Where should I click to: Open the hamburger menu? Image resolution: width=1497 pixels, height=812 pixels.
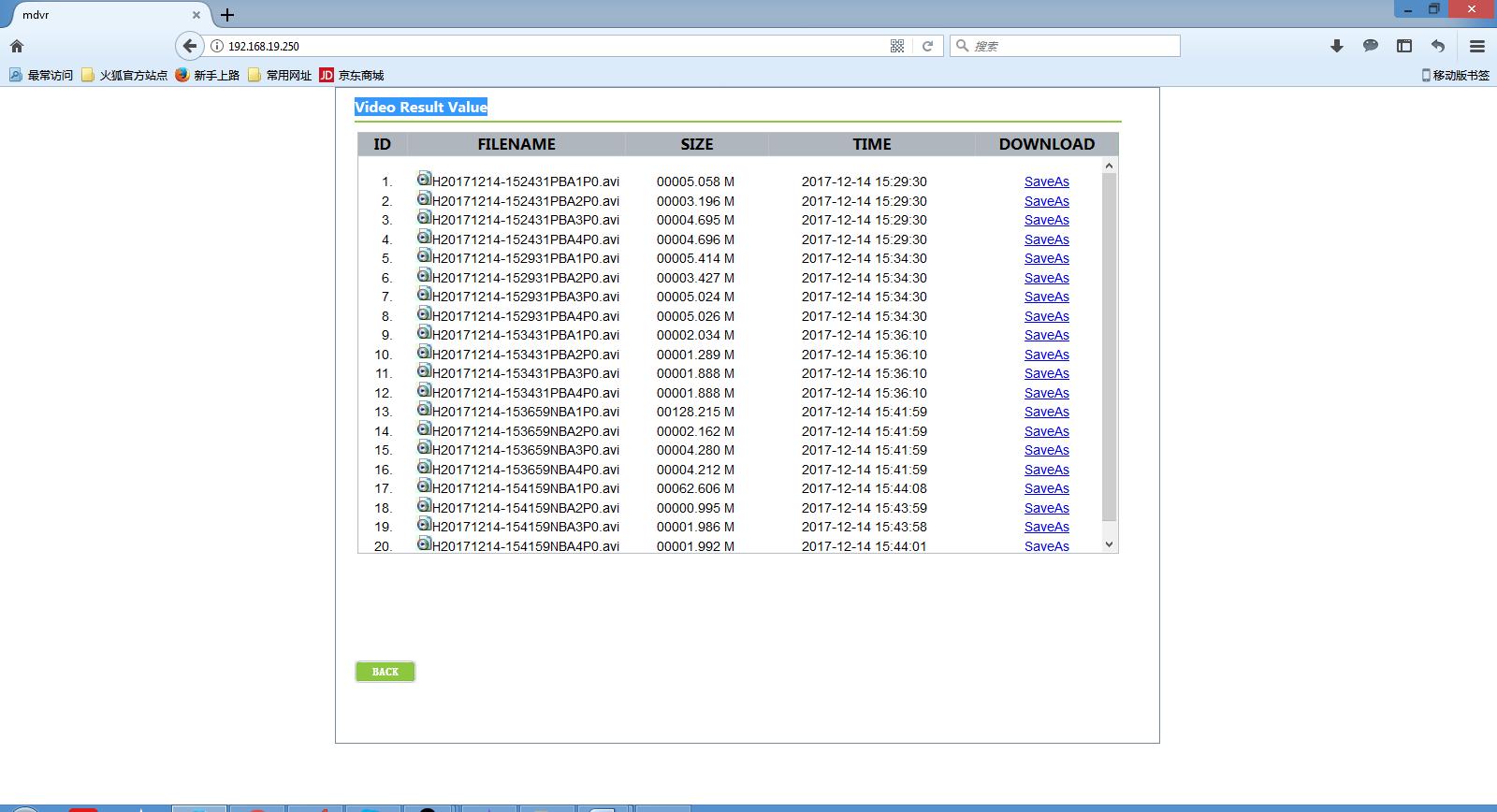pos(1477,46)
